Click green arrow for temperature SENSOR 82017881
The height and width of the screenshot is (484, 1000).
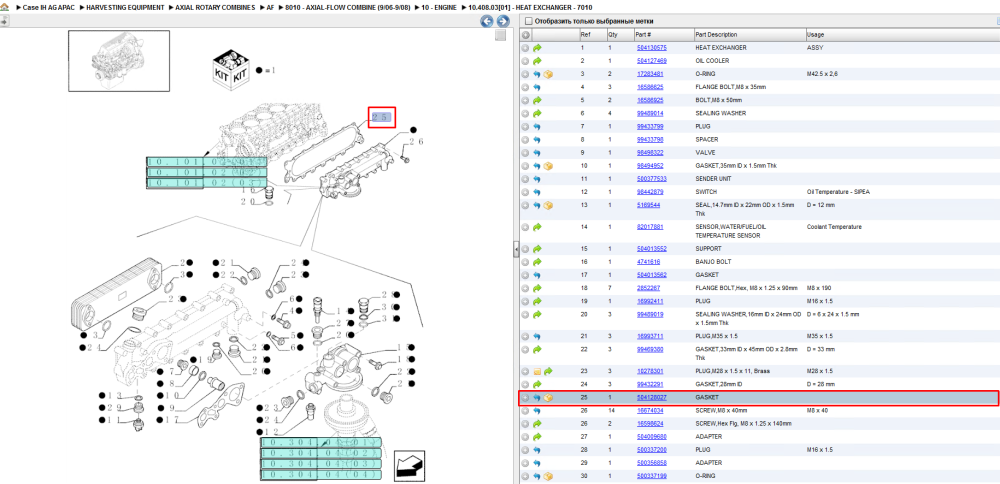click(x=537, y=227)
